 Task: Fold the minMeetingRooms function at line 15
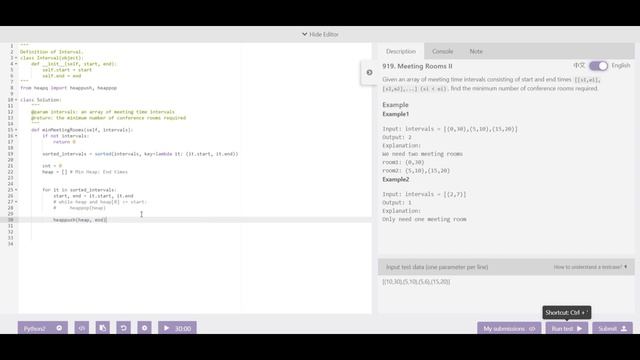click(x=16, y=130)
